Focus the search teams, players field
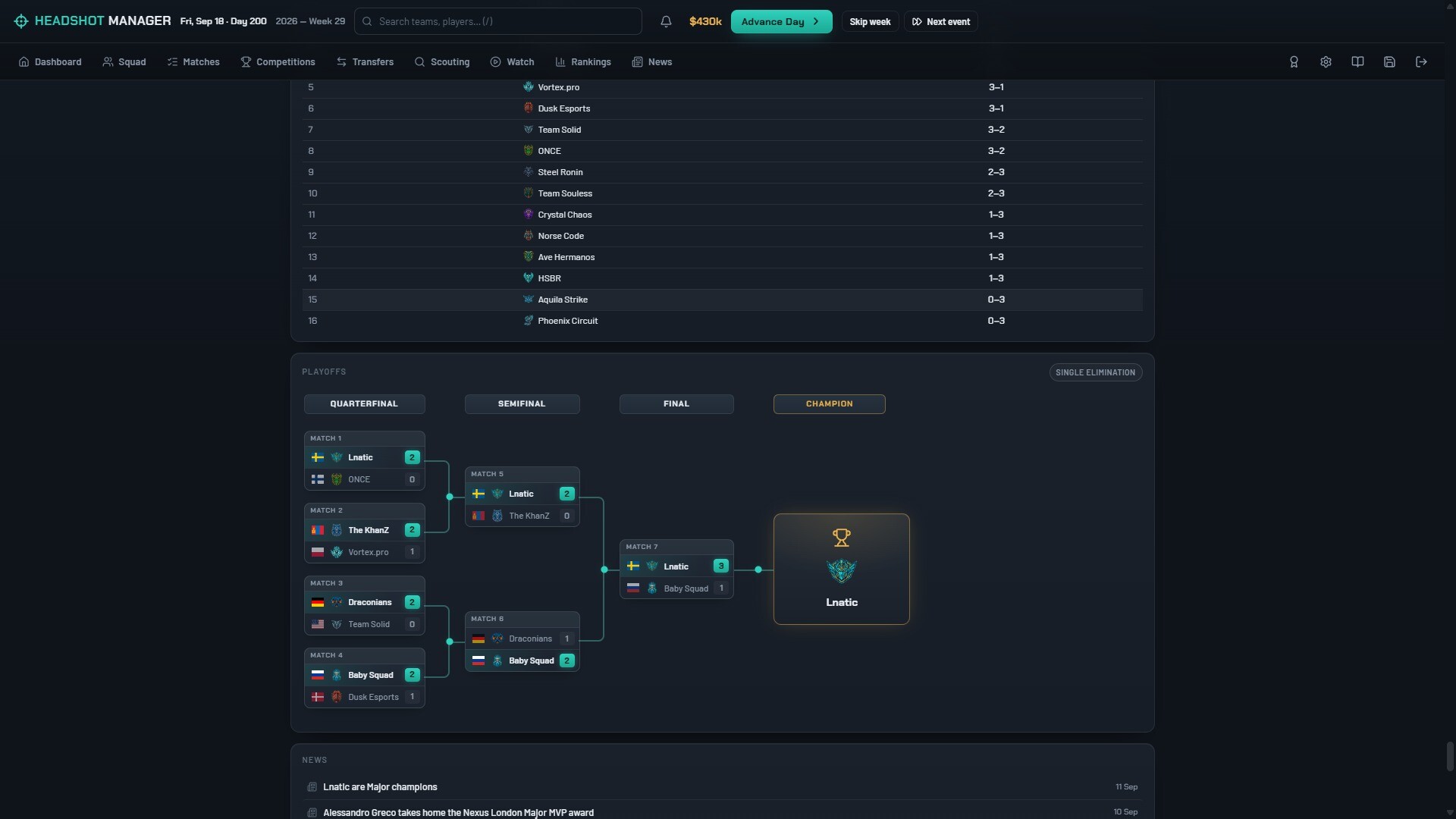Viewport: 1456px width, 819px height. [x=498, y=21]
